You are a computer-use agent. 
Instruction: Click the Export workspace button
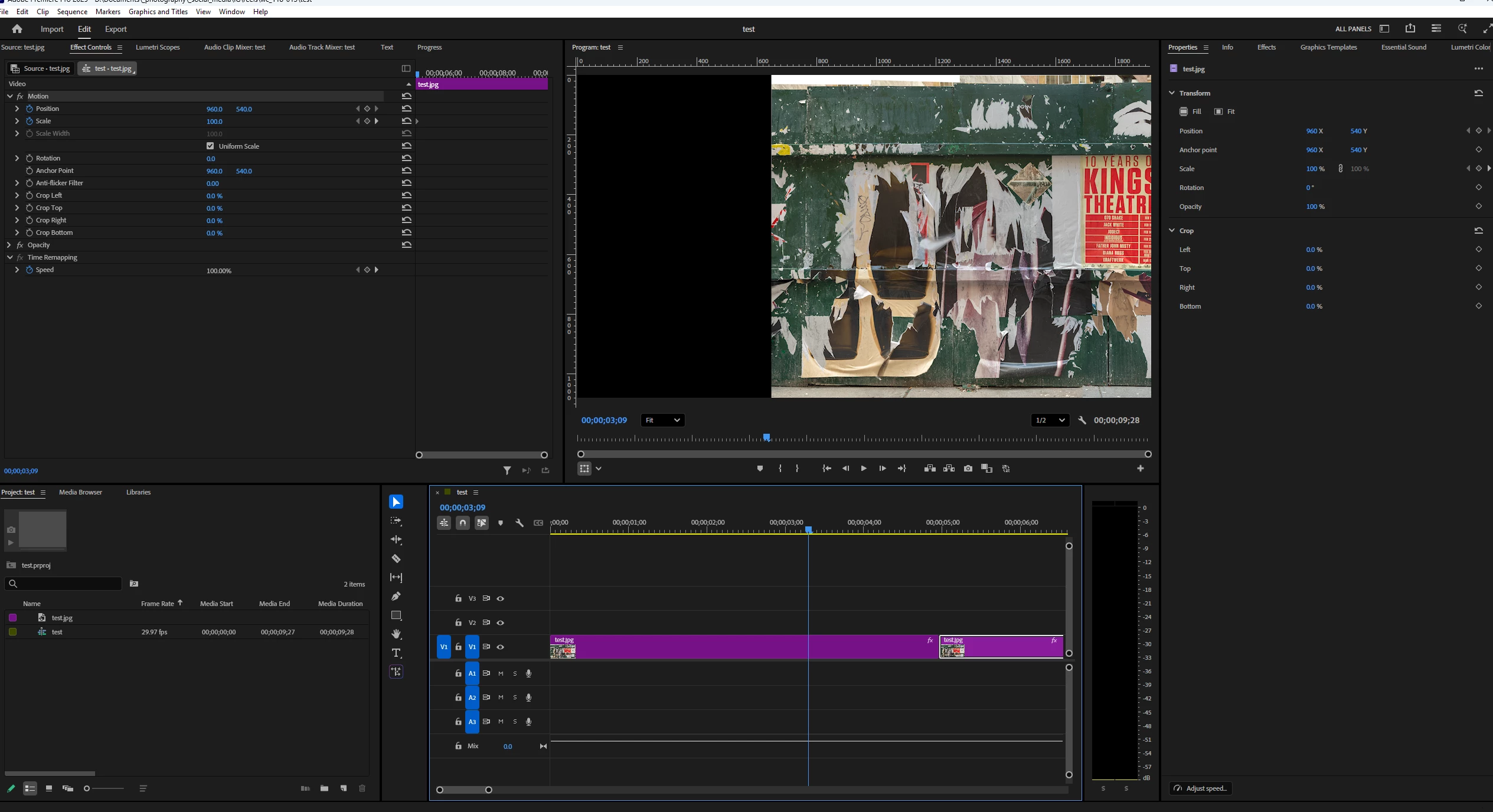tap(116, 29)
